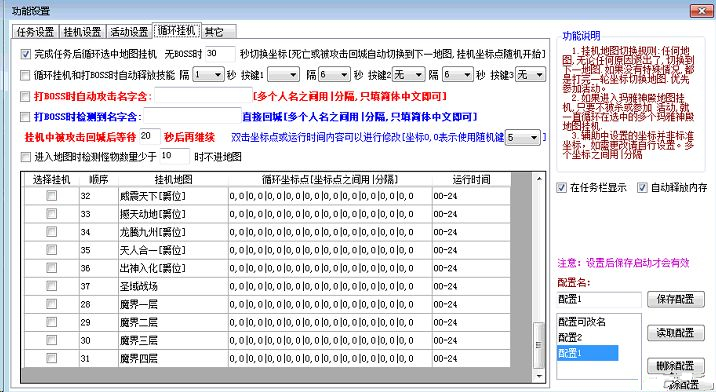Select the checkbox for 天人合一[霸位]
The height and width of the screenshot is (392, 716).
pos(52,250)
